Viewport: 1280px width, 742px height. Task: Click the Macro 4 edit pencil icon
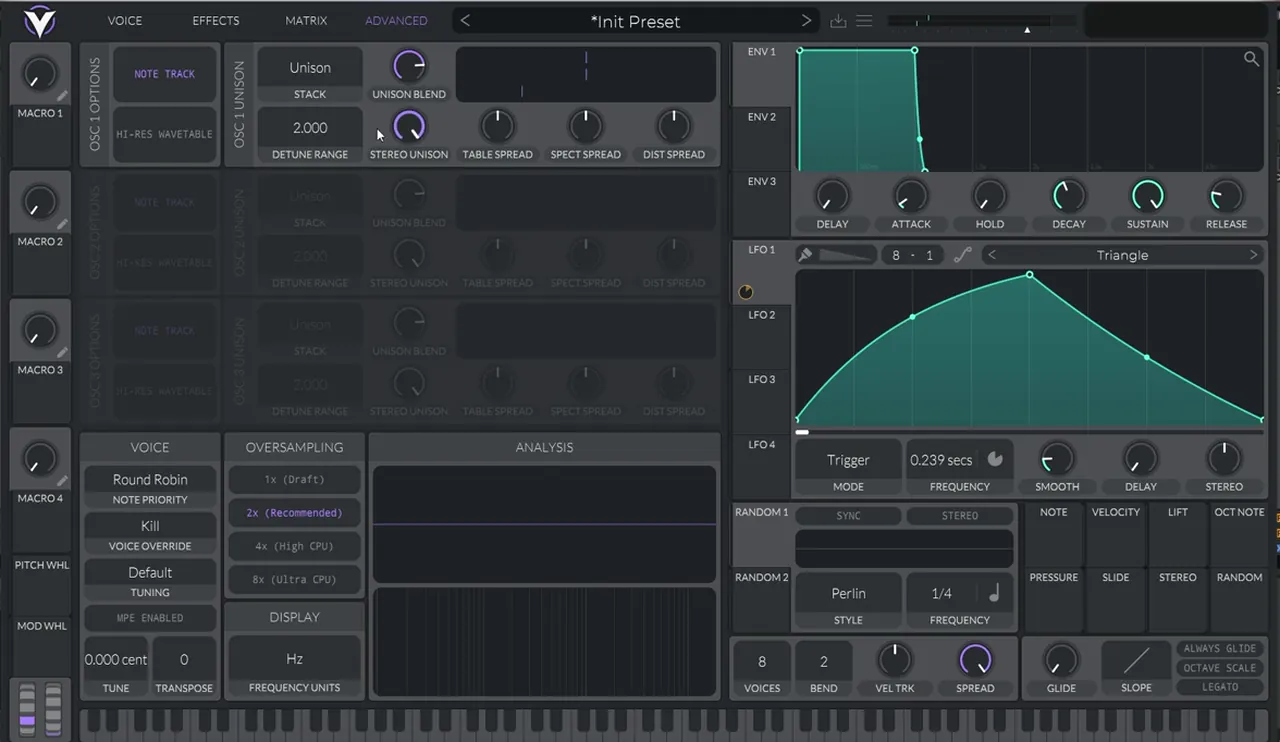[62, 481]
